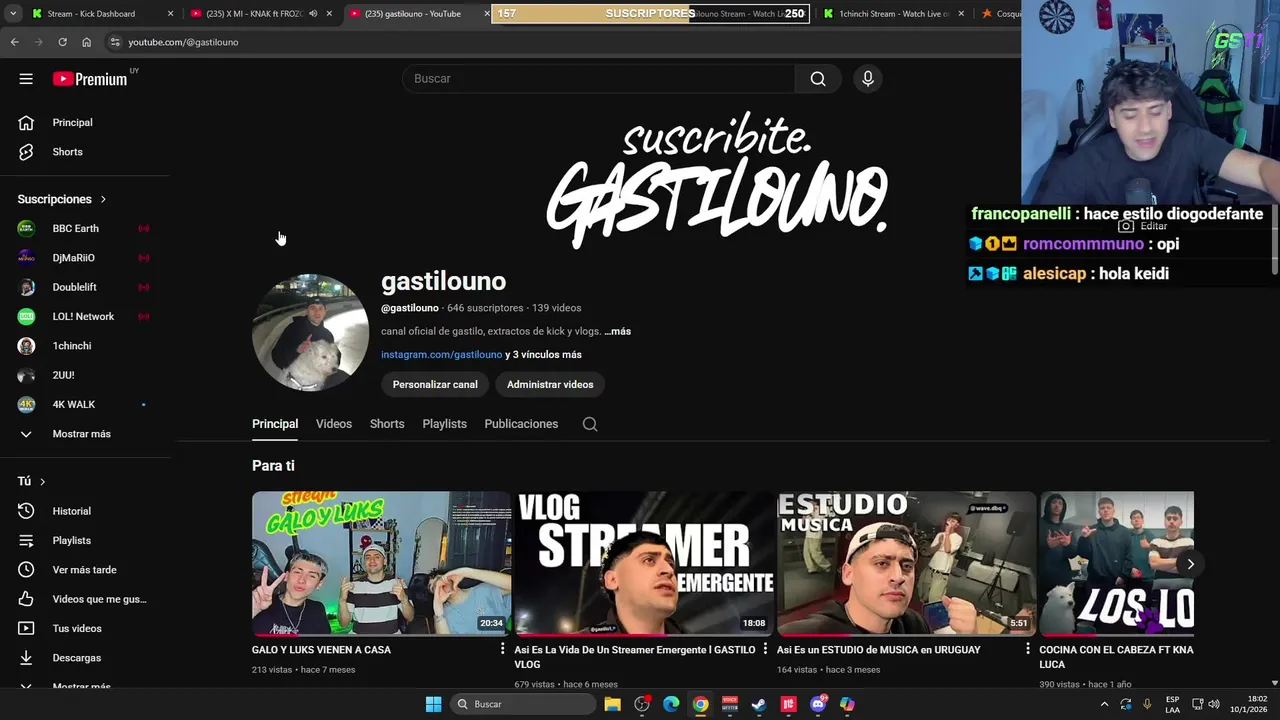Screen dimensions: 1280x720
Task: Search within channel using the tab-bar magnifier
Action: tap(590, 424)
